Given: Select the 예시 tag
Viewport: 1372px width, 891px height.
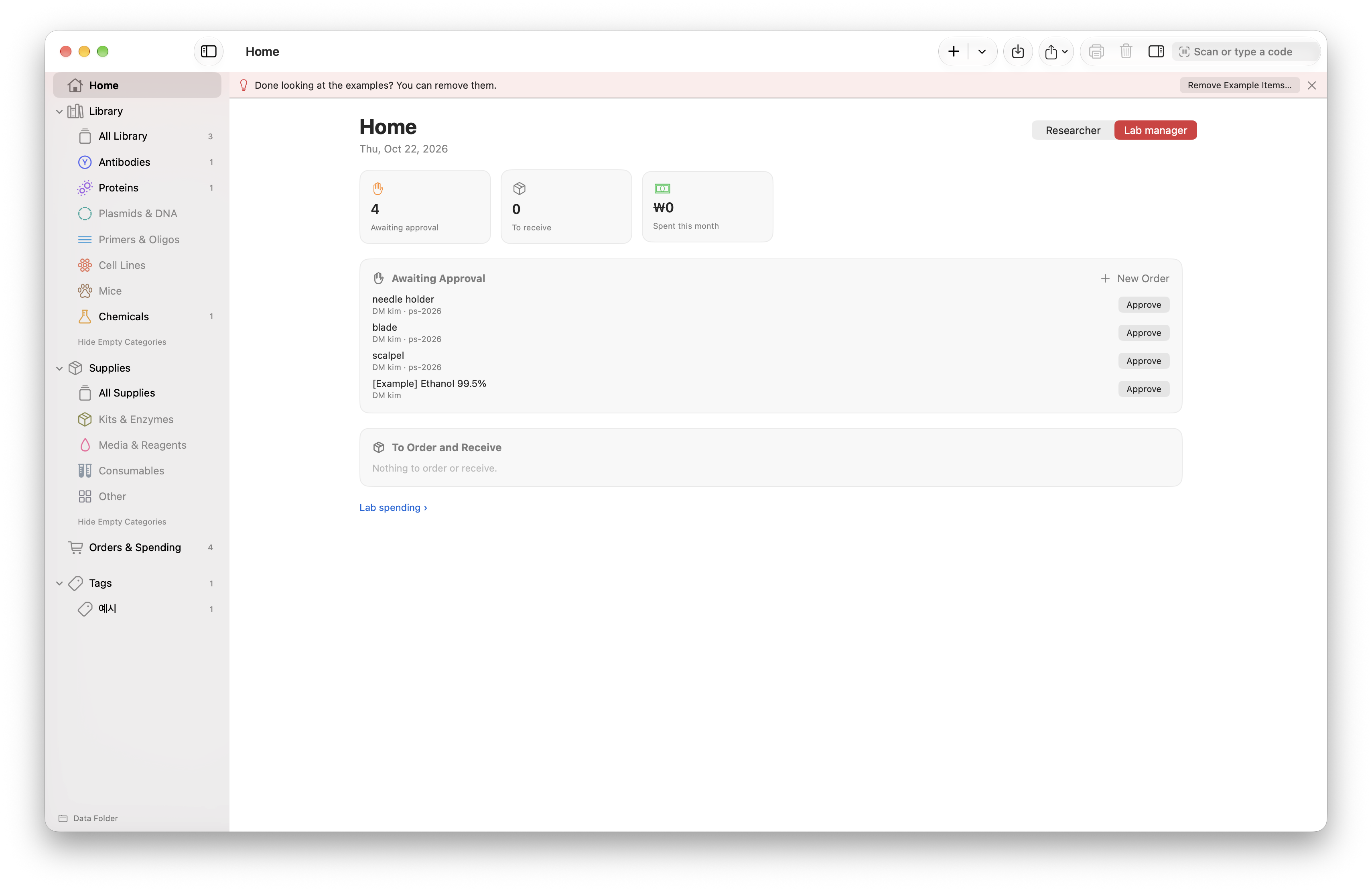Looking at the screenshot, I should (x=137, y=609).
